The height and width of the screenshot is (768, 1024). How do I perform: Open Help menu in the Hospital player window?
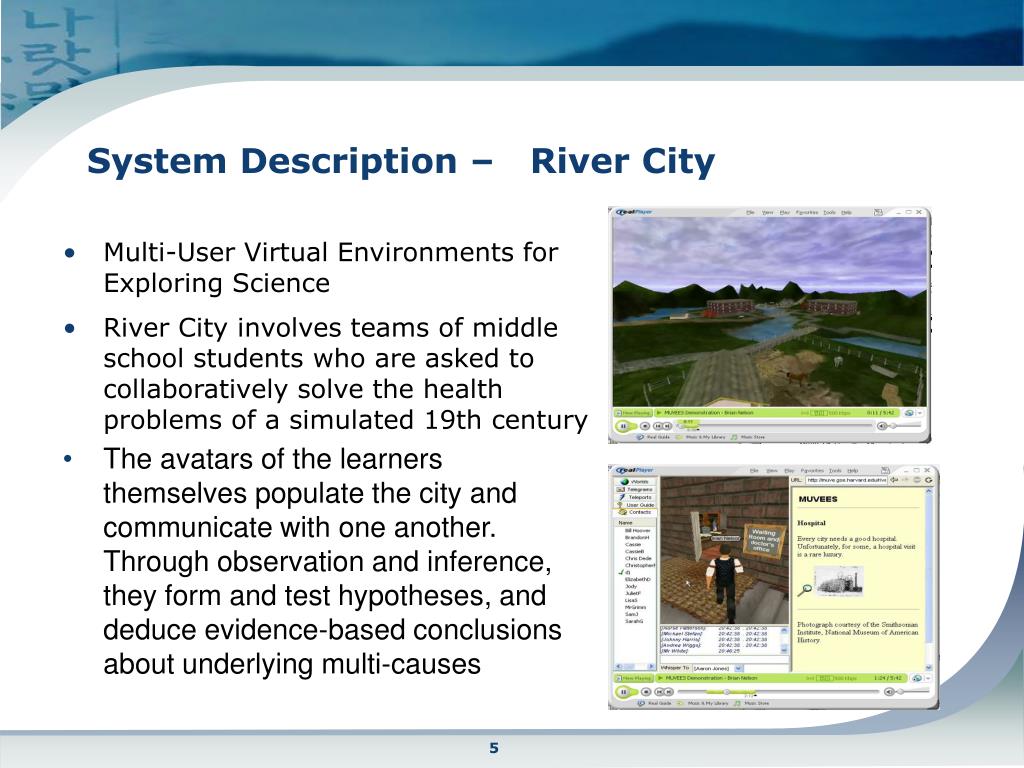point(852,471)
